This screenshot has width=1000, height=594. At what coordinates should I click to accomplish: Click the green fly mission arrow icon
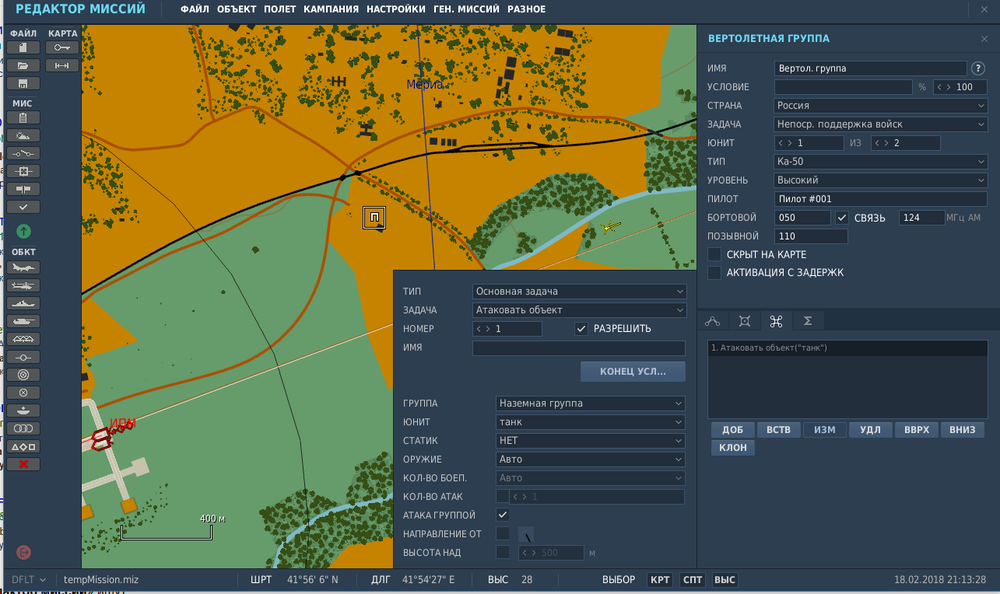tap(24, 231)
